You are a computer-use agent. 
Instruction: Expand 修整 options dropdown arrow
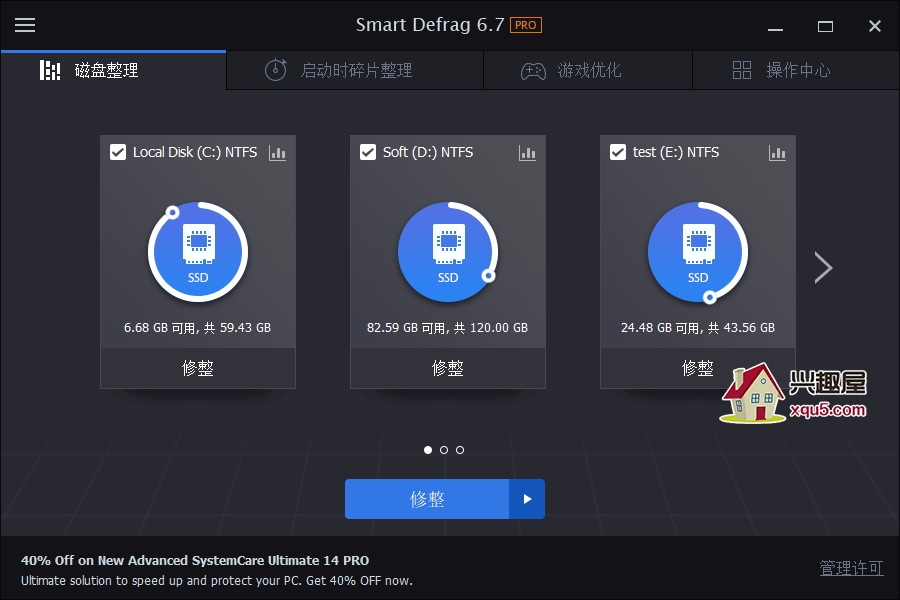(527, 499)
